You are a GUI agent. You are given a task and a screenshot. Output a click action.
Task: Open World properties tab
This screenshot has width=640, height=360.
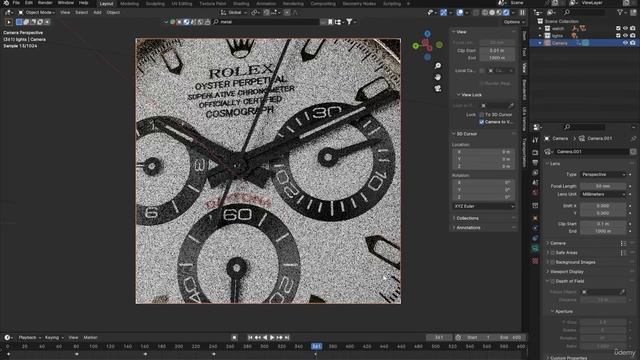pos(535,193)
